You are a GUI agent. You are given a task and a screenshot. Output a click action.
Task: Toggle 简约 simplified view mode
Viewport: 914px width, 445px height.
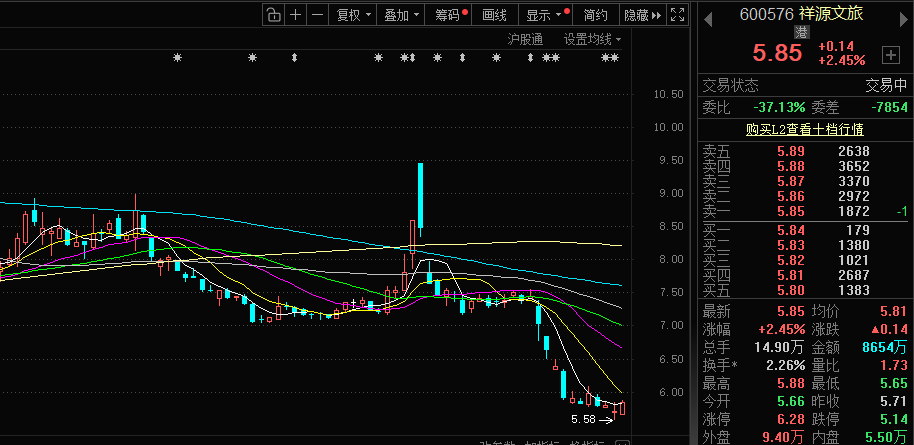pyautogui.click(x=594, y=14)
